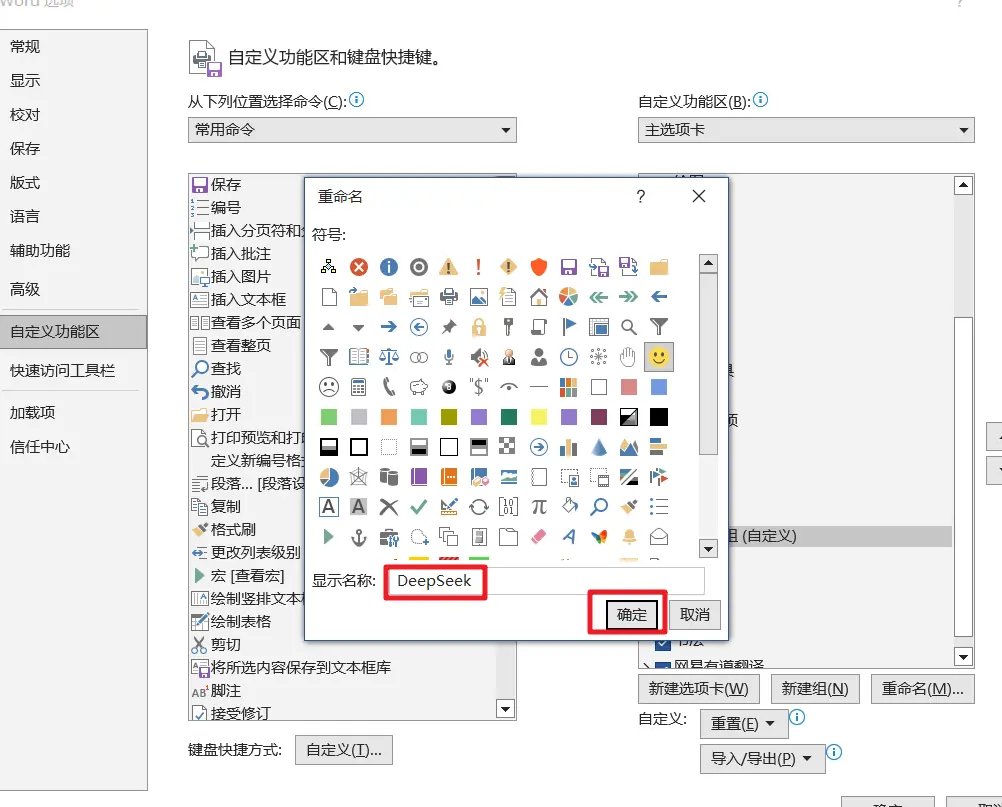Image resolution: width=1002 pixels, height=807 pixels.
Task: Open the 信任中心 options category
Action: click(x=40, y=447)
